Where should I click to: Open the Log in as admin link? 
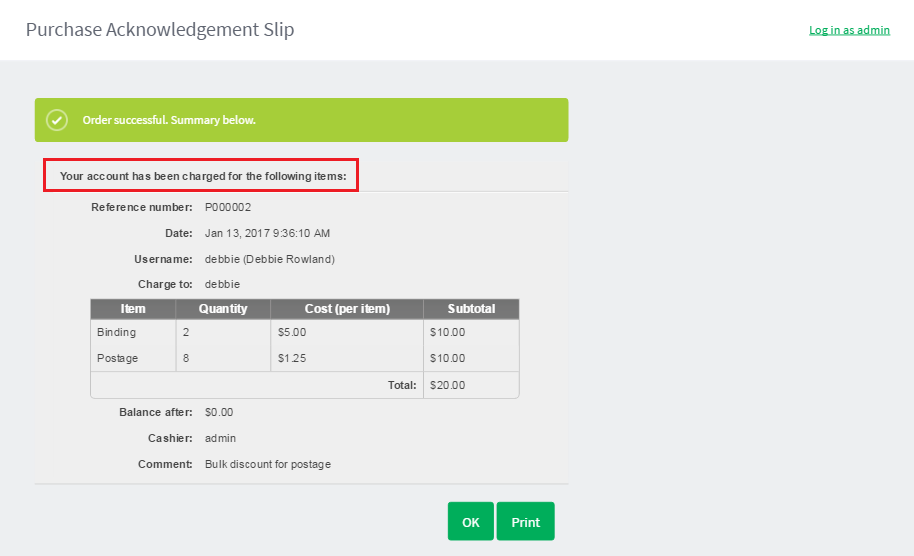(x=849, y=30)
